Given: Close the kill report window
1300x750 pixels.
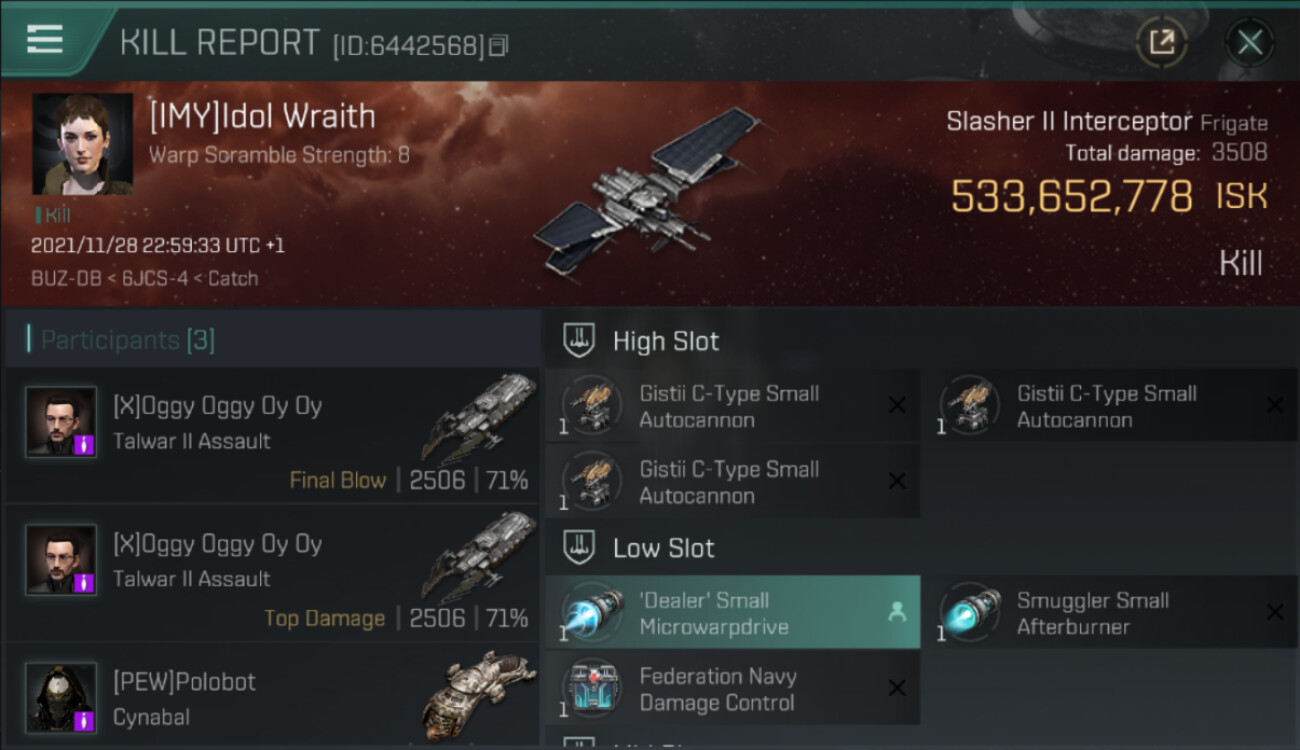Looking at the screenshot, I should tap(1250, 42).
